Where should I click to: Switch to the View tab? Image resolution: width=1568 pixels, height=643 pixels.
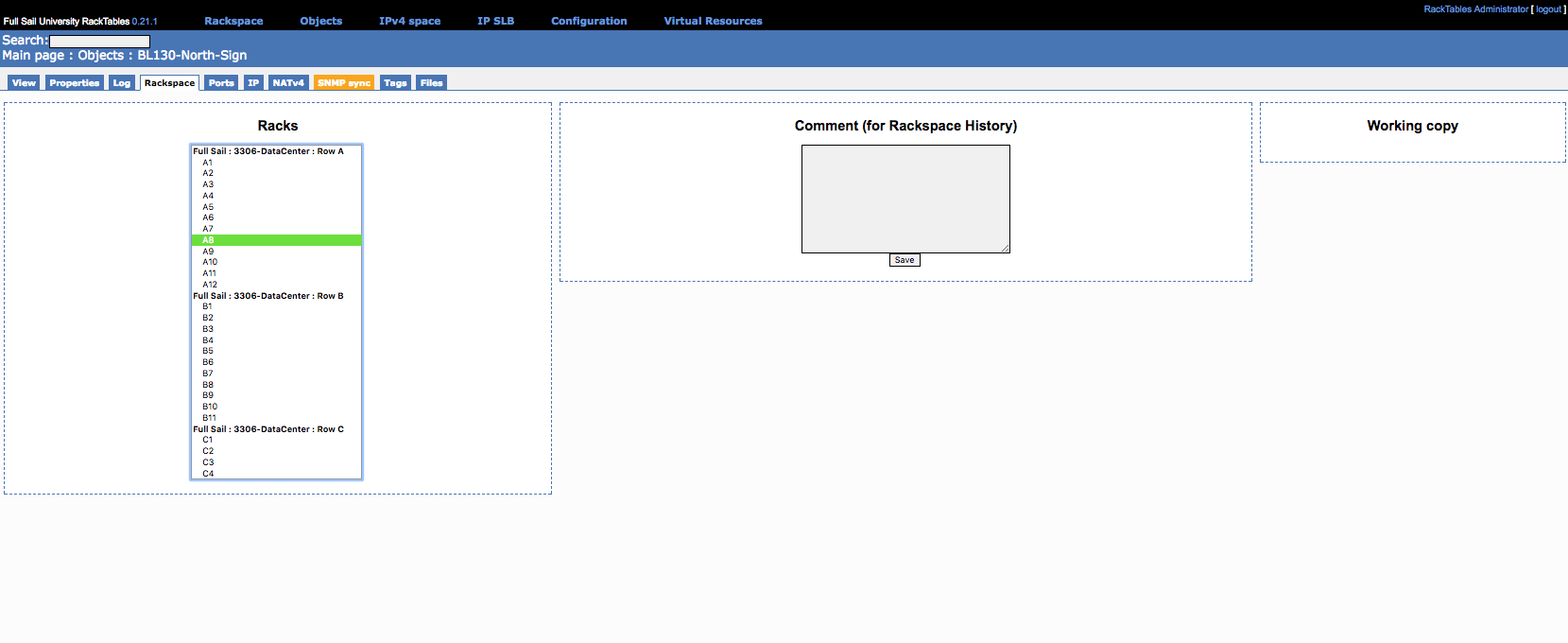click(x=24, y=83)
